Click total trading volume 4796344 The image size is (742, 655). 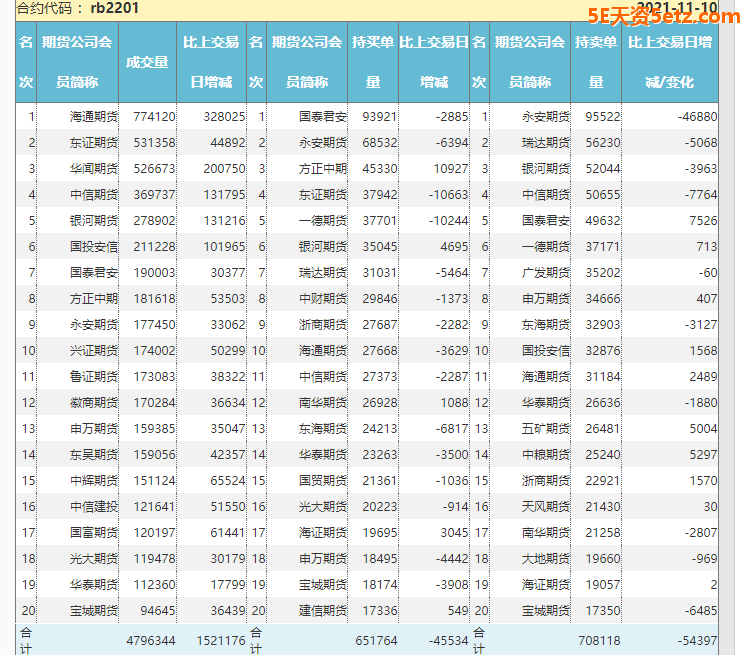(151, 641)
